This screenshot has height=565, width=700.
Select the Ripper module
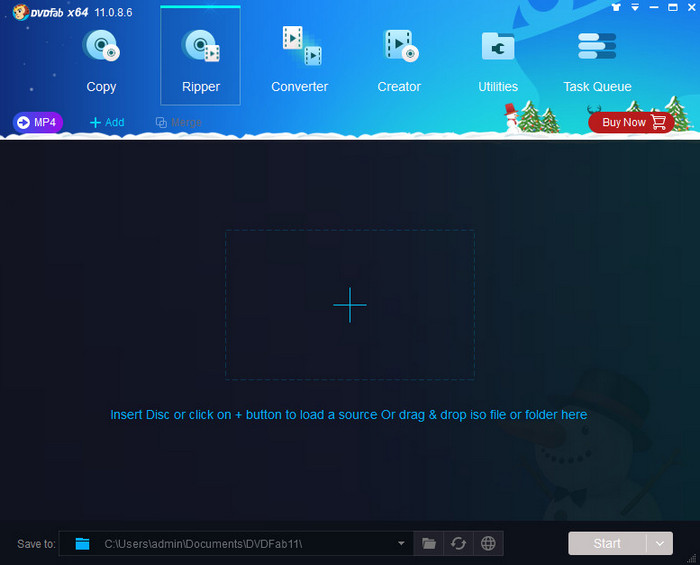200,61
